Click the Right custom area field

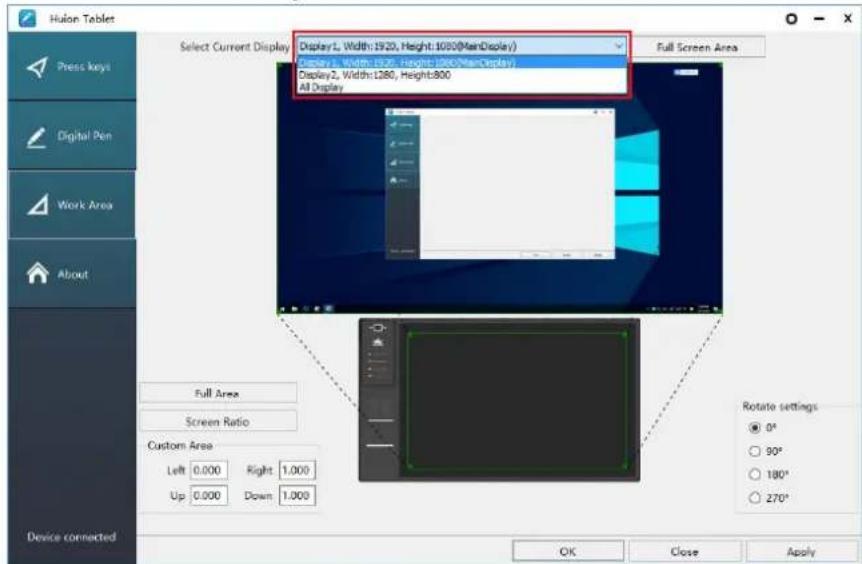297,470
